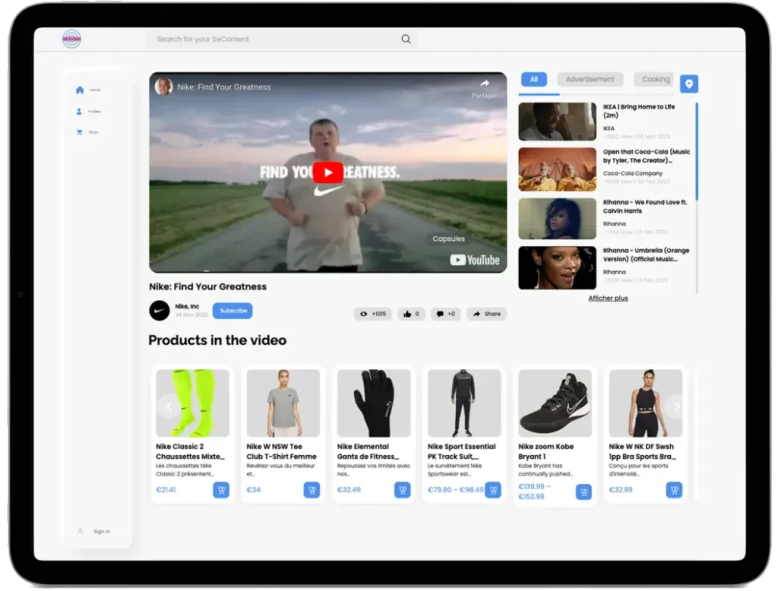This screenshot has height=591, width=778.
Task: Click the search magnifier icon
Action: 406,39
